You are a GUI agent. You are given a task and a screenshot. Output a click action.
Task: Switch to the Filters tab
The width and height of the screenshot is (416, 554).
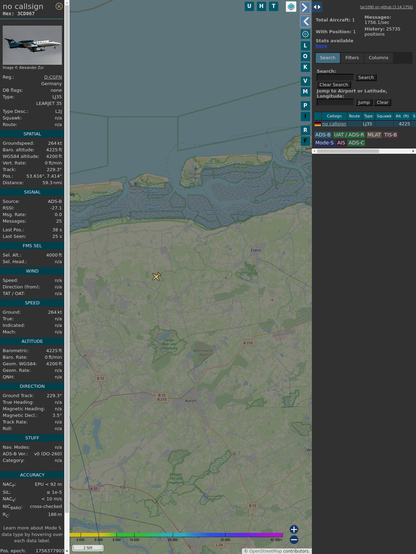(x=352, y=58)
